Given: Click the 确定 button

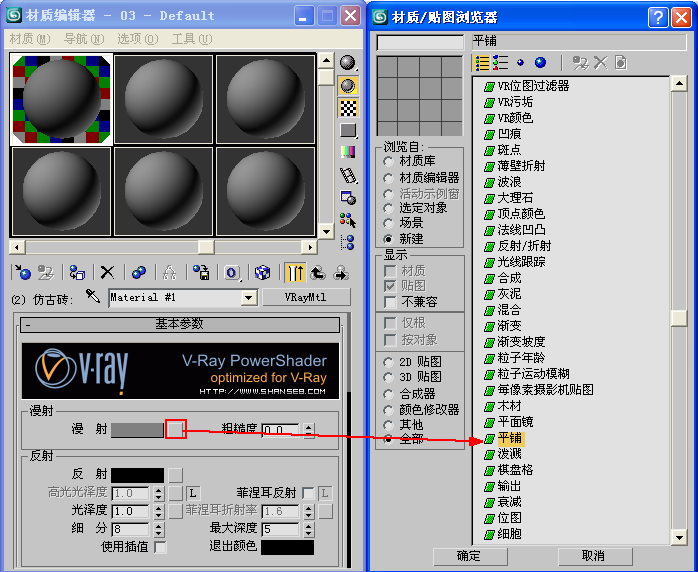Looking at the screenshot, I should (x=468, y=555).
